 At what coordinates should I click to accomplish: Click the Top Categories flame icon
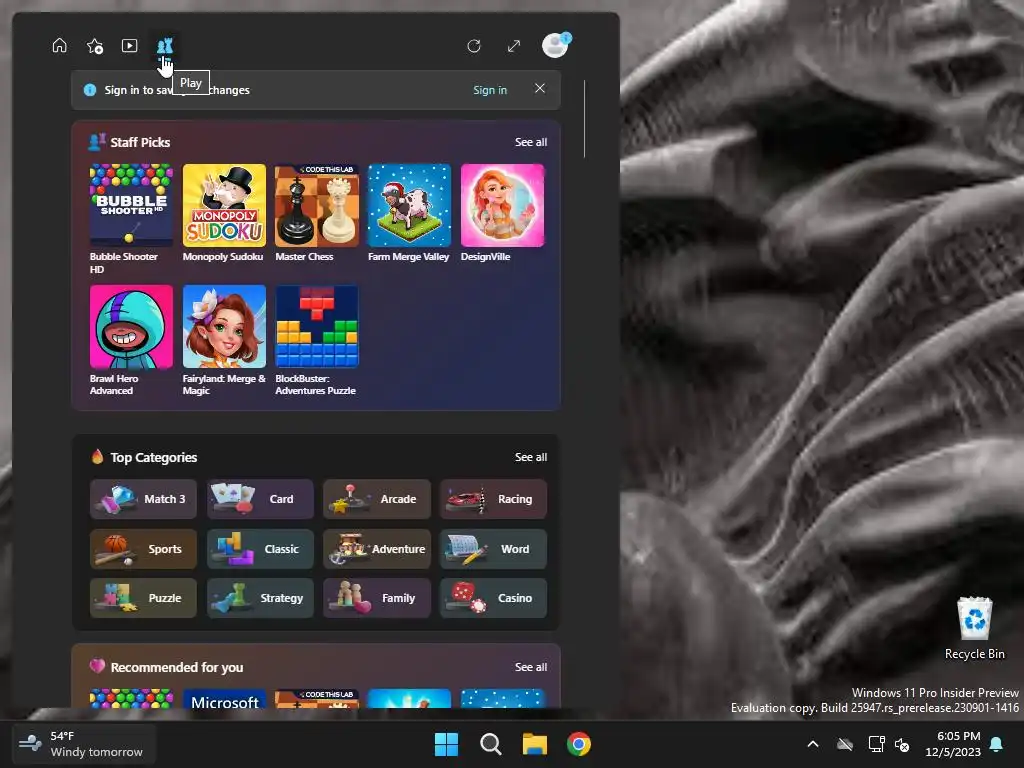(x=97, y=456)
